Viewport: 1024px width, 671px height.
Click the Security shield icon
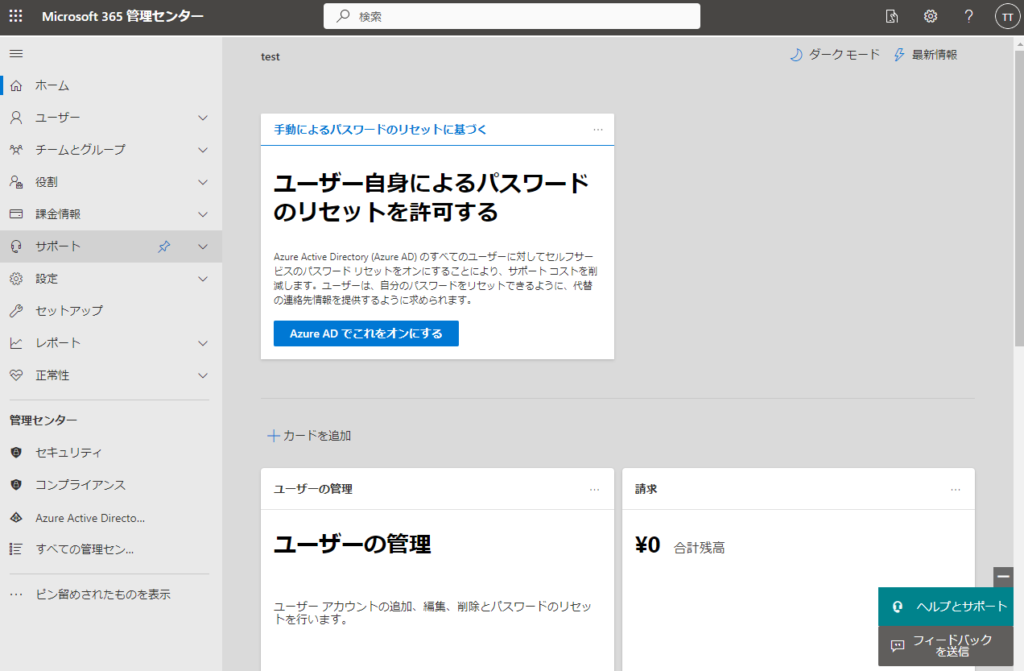click(x=16, y=452)
